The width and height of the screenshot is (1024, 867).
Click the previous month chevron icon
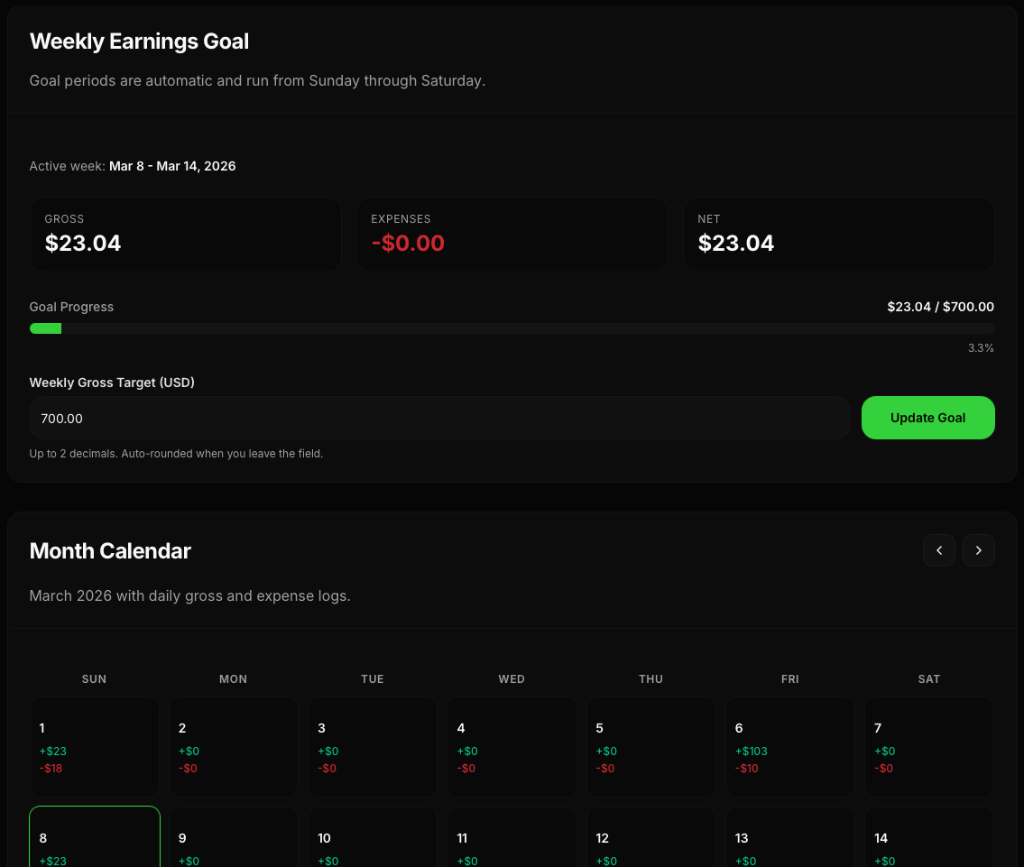939,550
